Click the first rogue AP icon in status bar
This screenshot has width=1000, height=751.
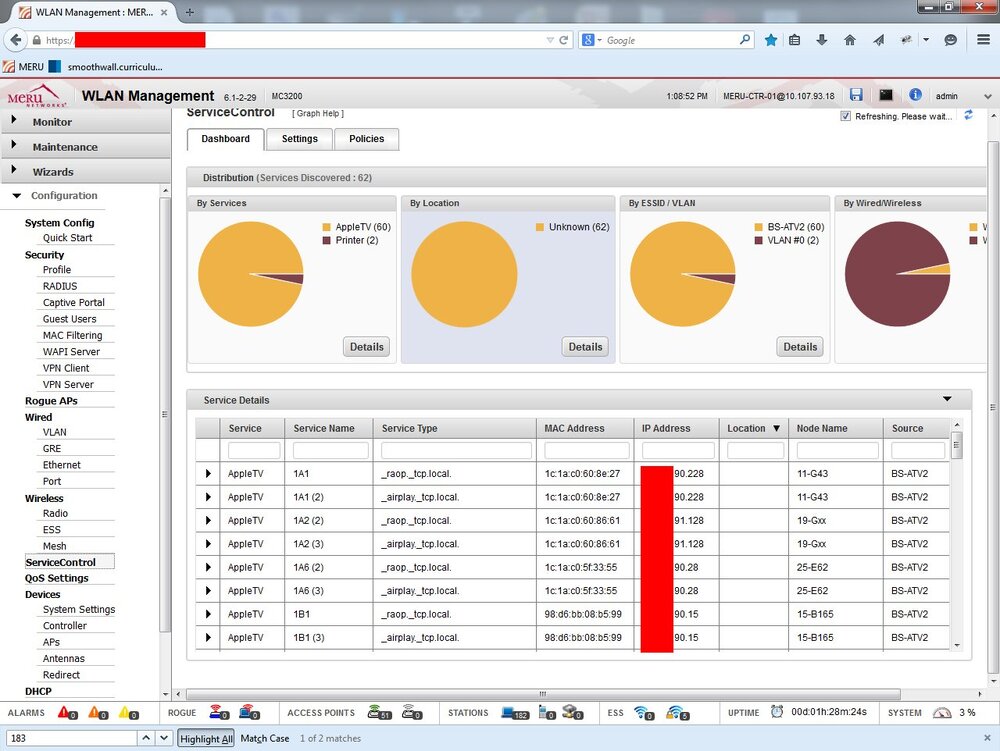217,711
